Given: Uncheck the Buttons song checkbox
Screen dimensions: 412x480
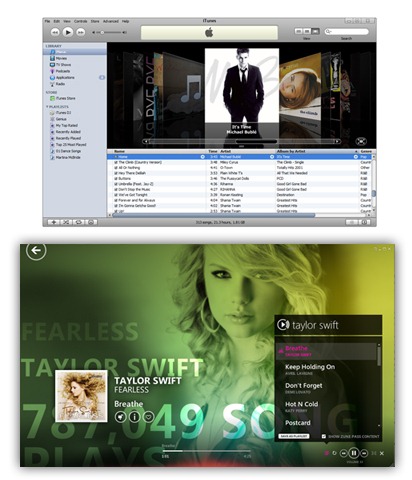Looking at the screenshot, I should point(116,179).
